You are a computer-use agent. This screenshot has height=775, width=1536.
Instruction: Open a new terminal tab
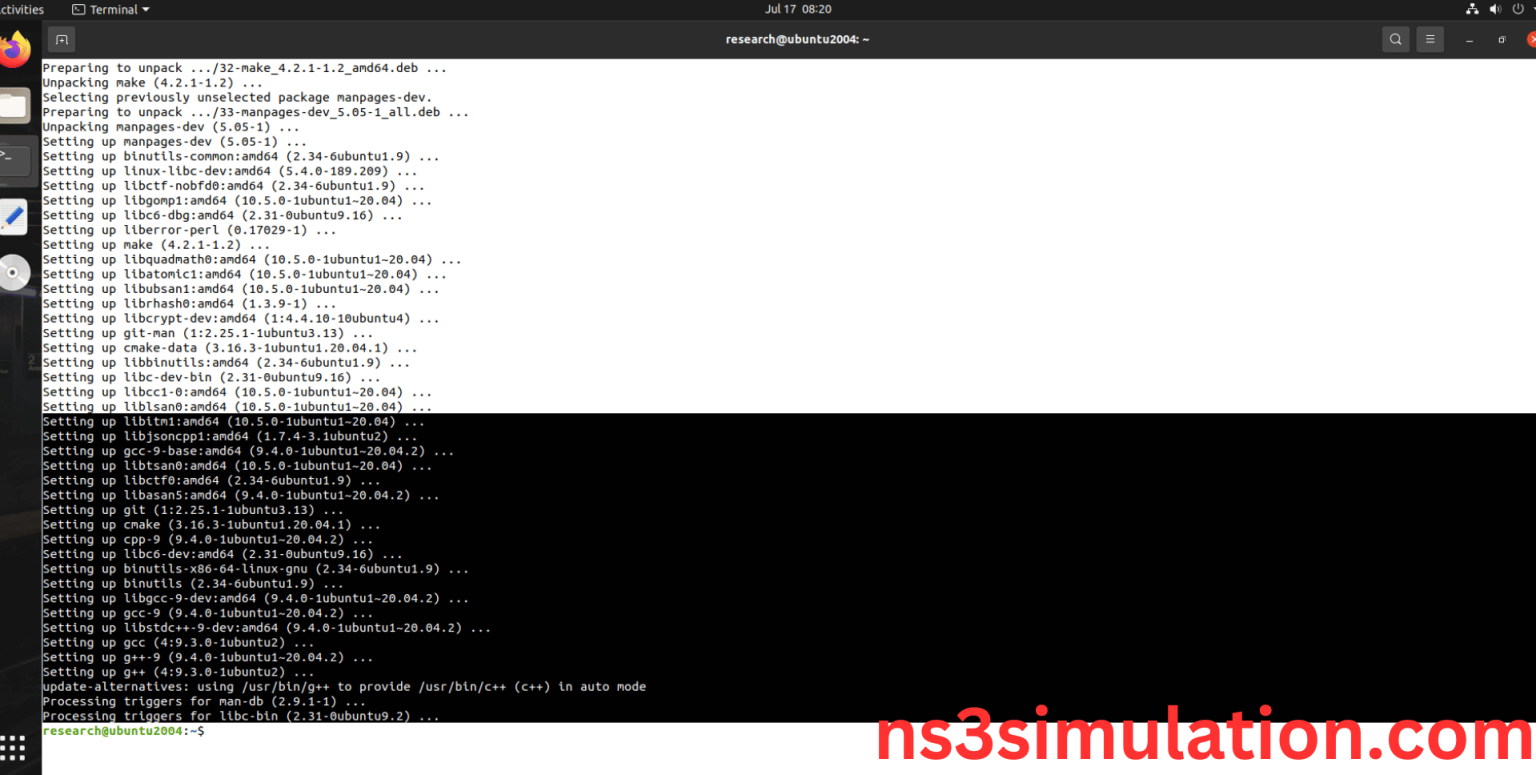point(61,38)
